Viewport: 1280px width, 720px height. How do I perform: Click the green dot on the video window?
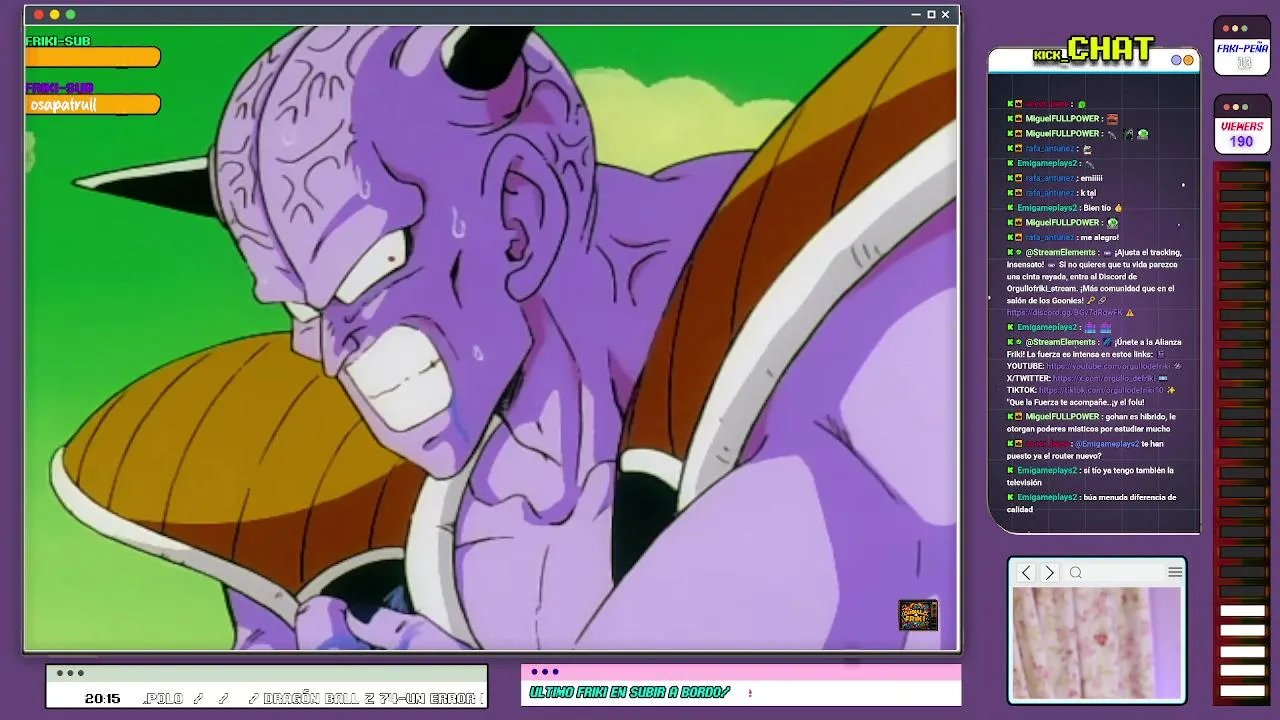(x=70, y=14)
